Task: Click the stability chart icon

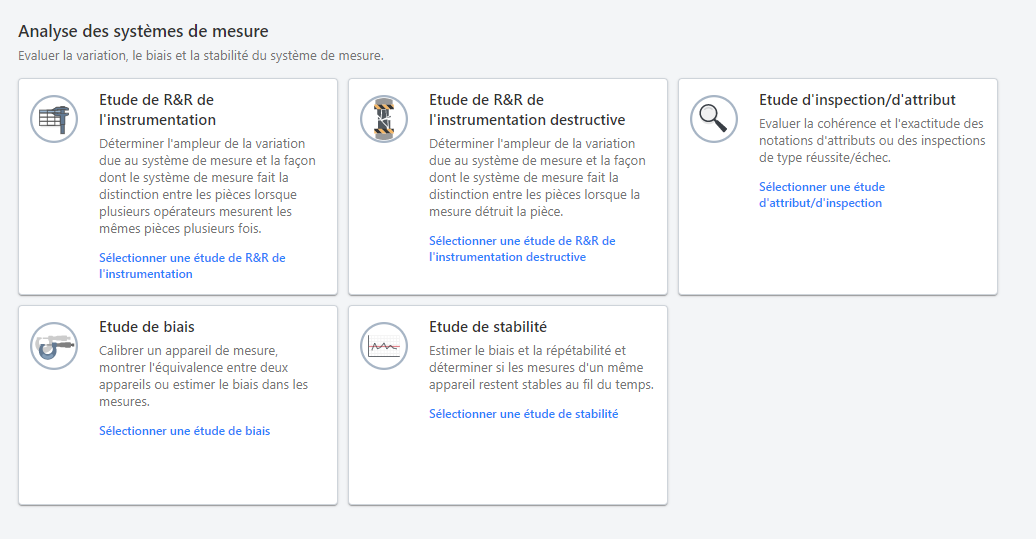Action: point(384,346)
